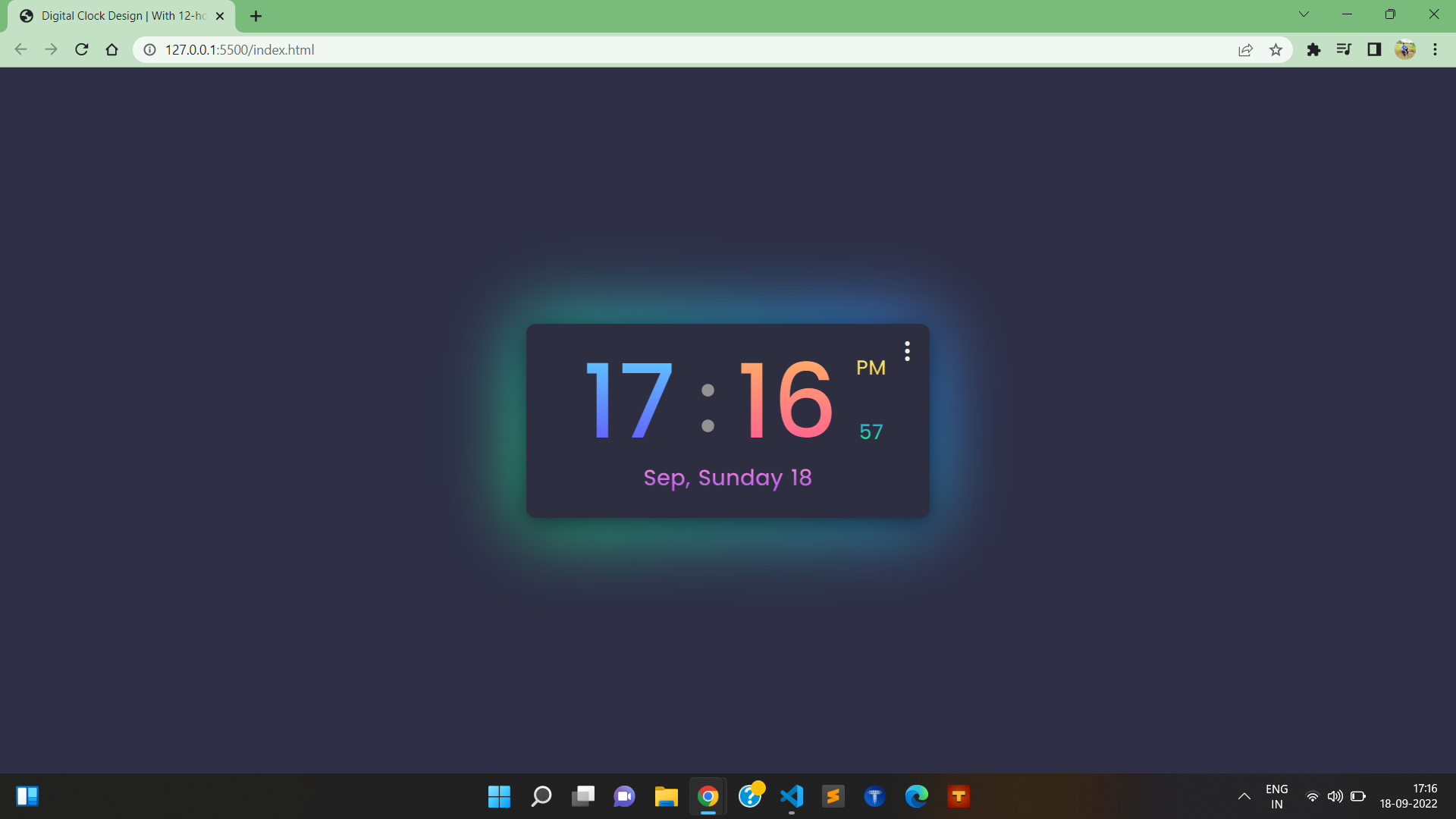
Task: Click inside the address bar
Action: (x=531, y=50)
